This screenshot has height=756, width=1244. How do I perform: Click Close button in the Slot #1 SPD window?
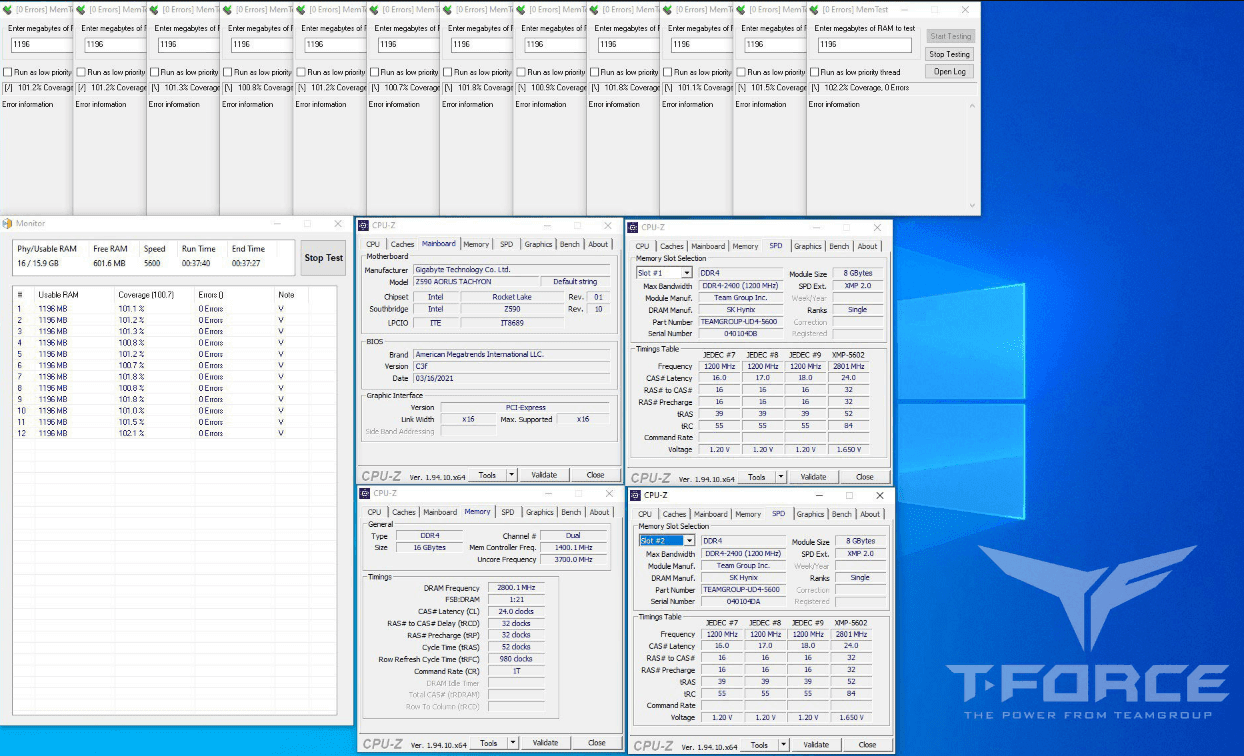(865, 477)
